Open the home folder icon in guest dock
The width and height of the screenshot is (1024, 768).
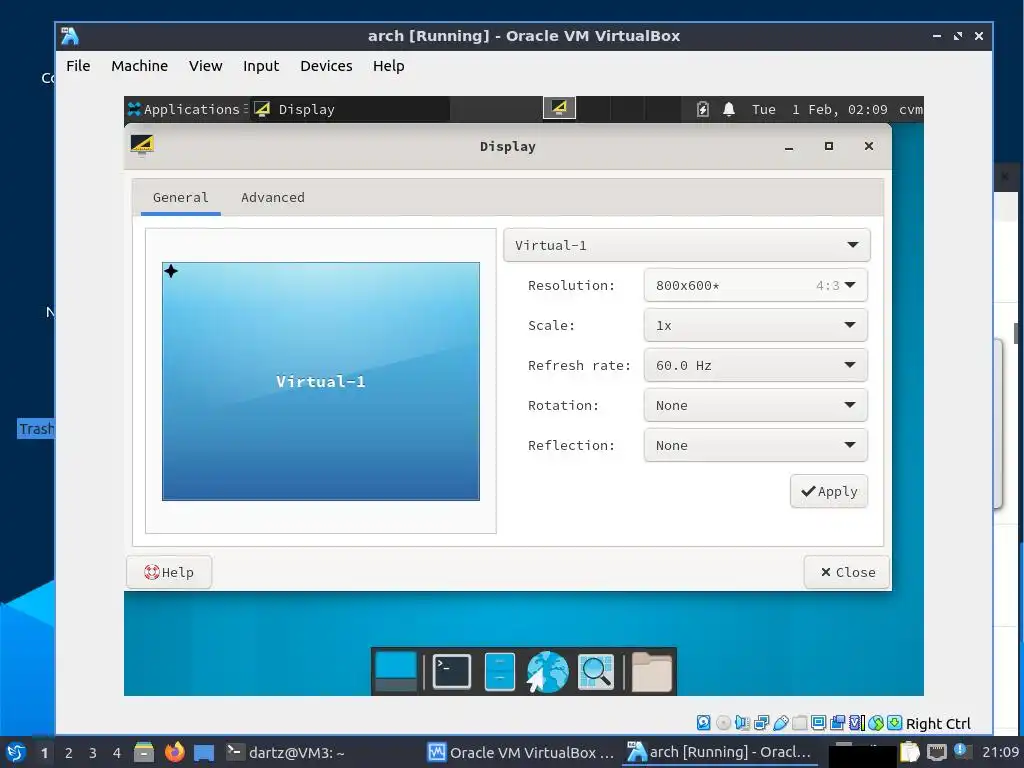click(x=651, y=671)
